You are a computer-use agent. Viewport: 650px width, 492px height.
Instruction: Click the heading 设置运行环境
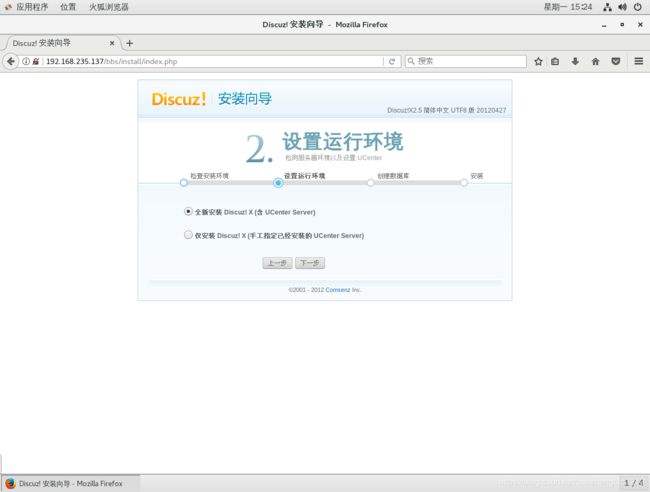tap(343, 142)
